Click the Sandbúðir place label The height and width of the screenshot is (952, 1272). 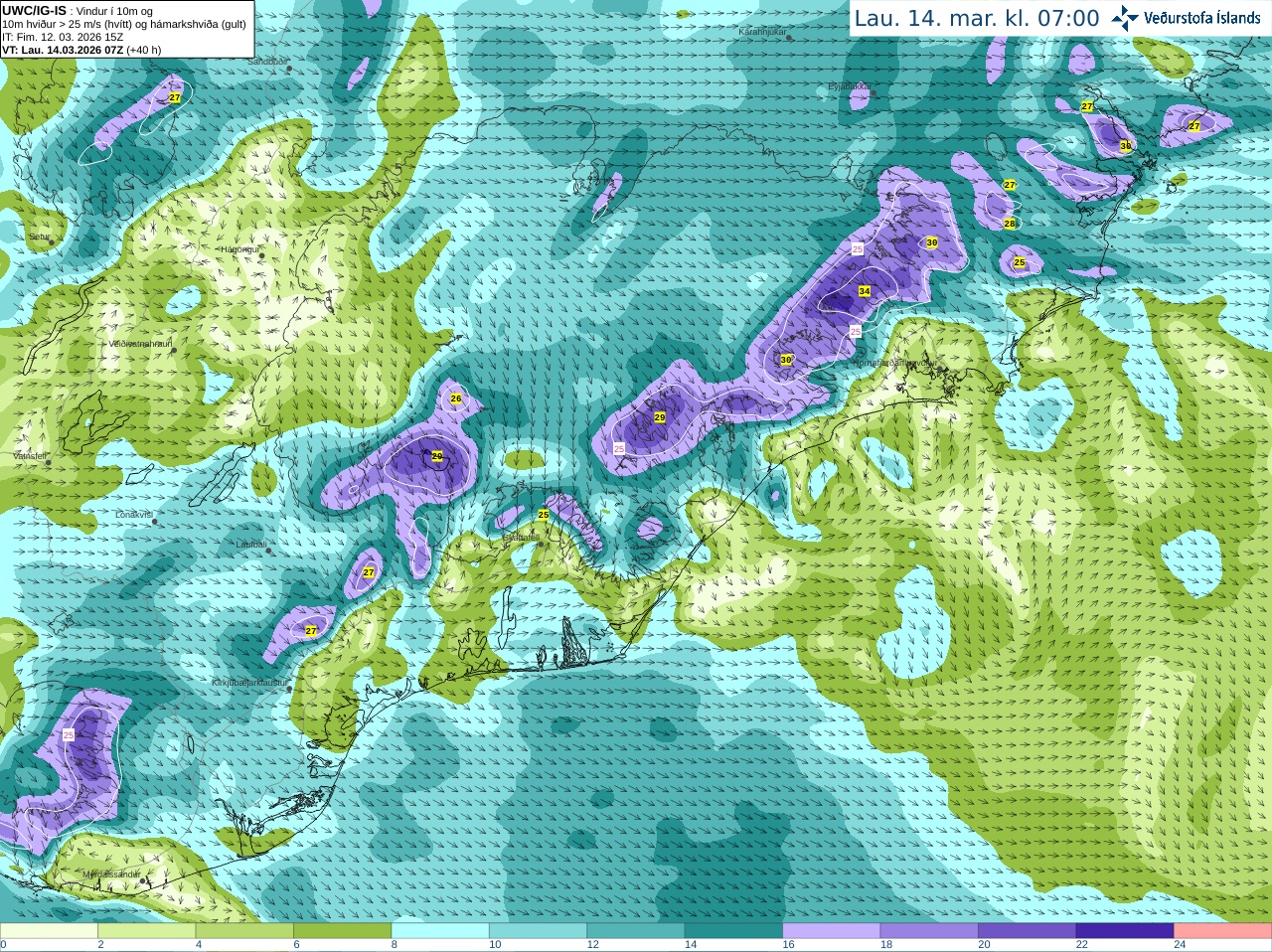[267, 62]
